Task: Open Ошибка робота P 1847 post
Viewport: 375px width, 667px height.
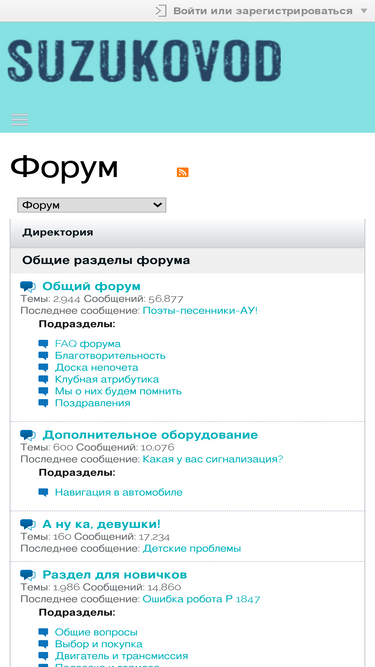Action: pyautogui.click(x=202, y=599)
